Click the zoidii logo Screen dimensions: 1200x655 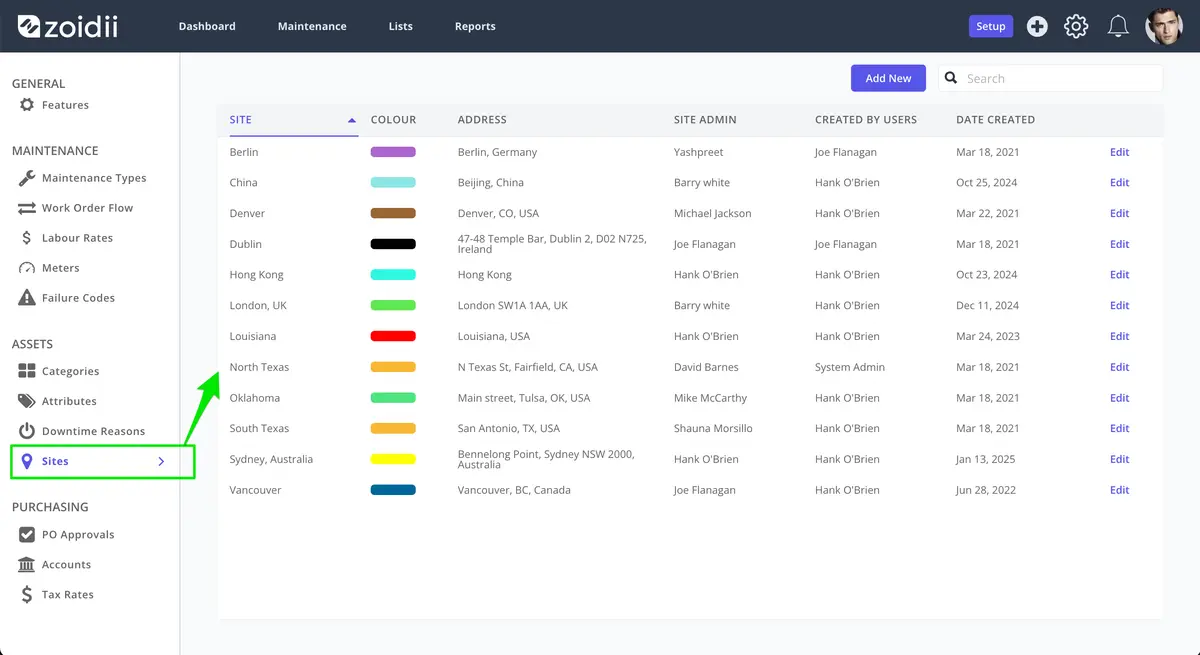(67, 26)
